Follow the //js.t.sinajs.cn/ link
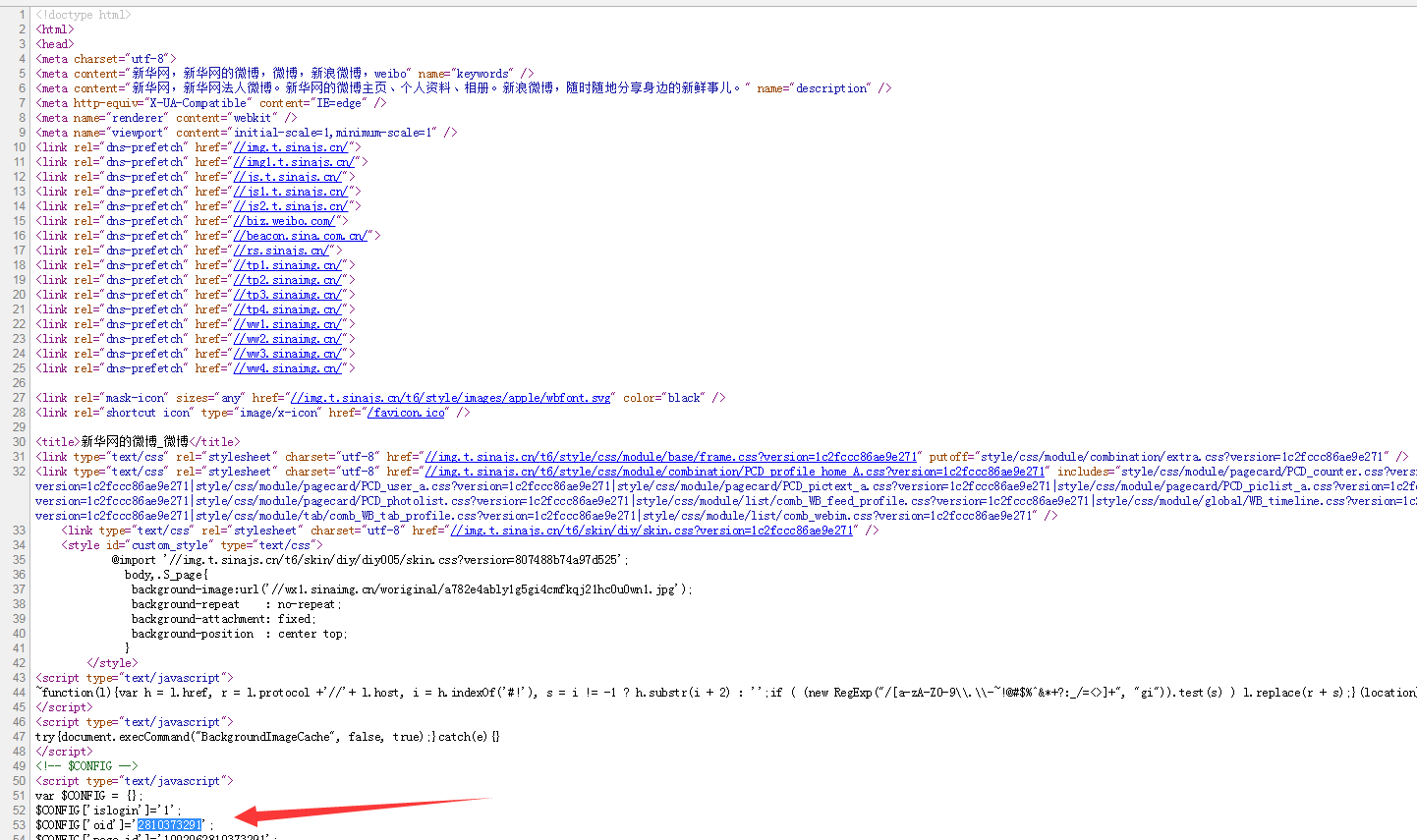The image size is (1417, 840). [x=287, y=177]
